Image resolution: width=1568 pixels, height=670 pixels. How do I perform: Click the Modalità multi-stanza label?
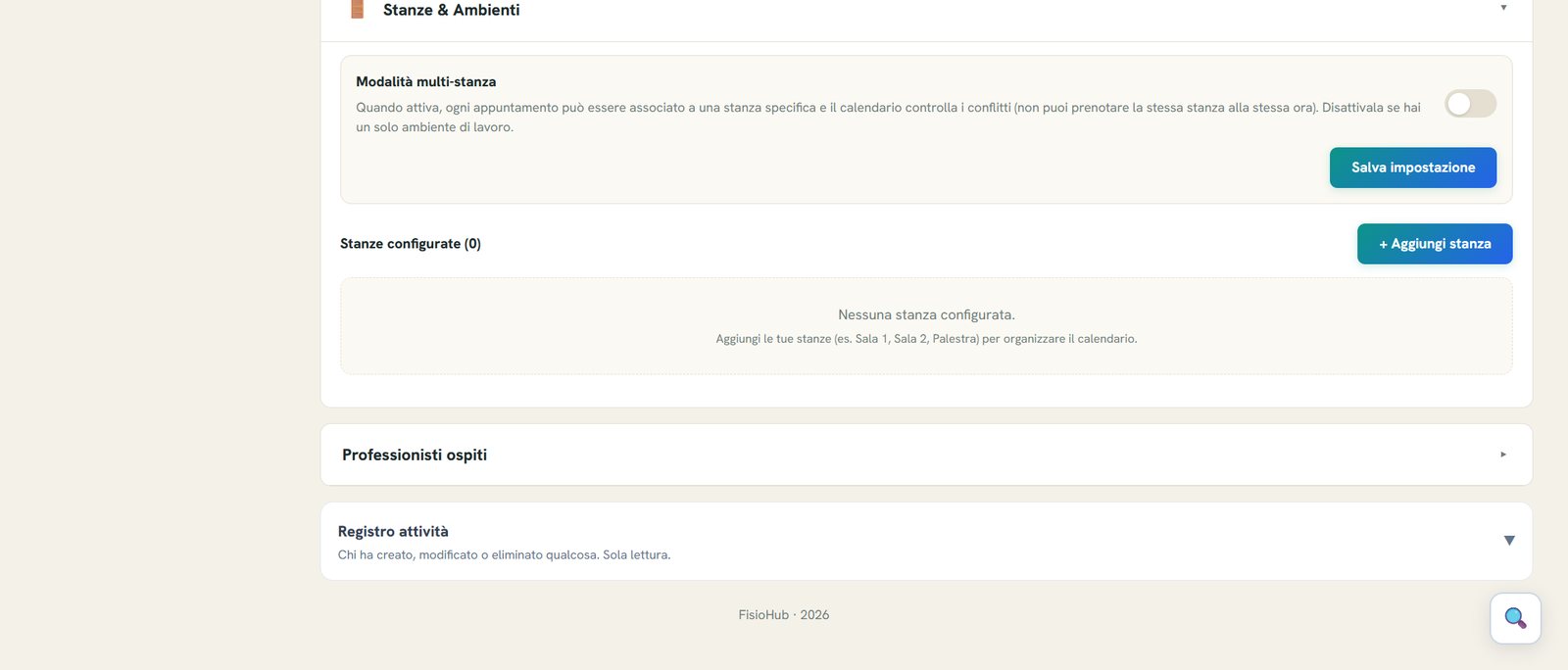tap(426, 82)
